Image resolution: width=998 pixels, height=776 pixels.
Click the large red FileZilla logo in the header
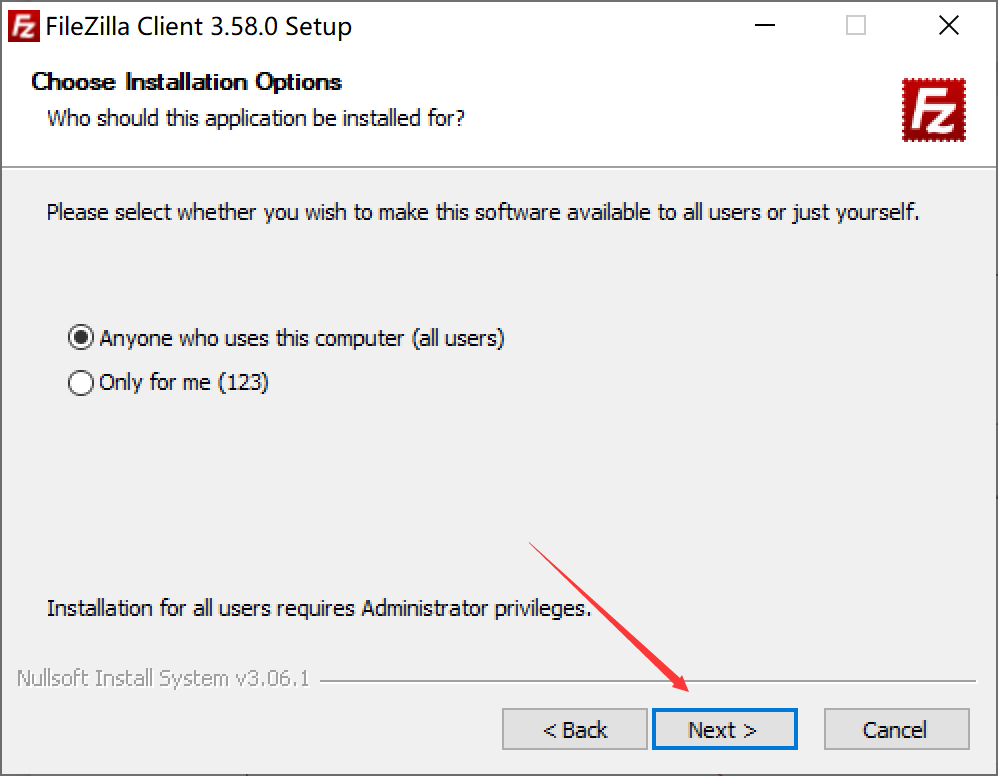click(934, 110)
